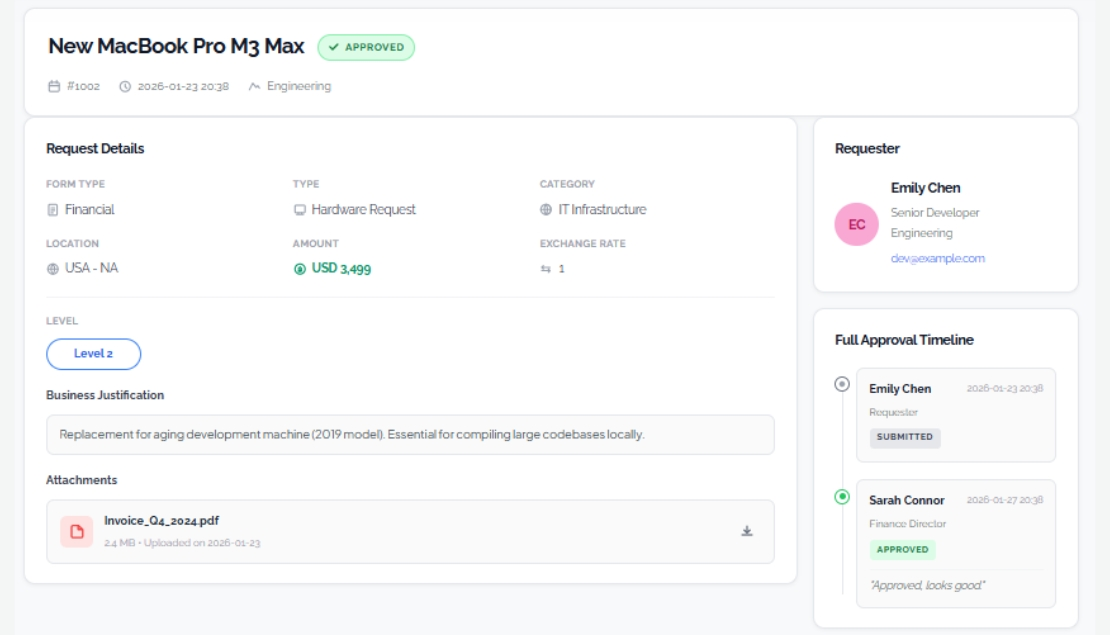
Task: Download the Invoice_Q4_2024.pdf attachment
Action: pyautogui.click(x=747, y=531)
